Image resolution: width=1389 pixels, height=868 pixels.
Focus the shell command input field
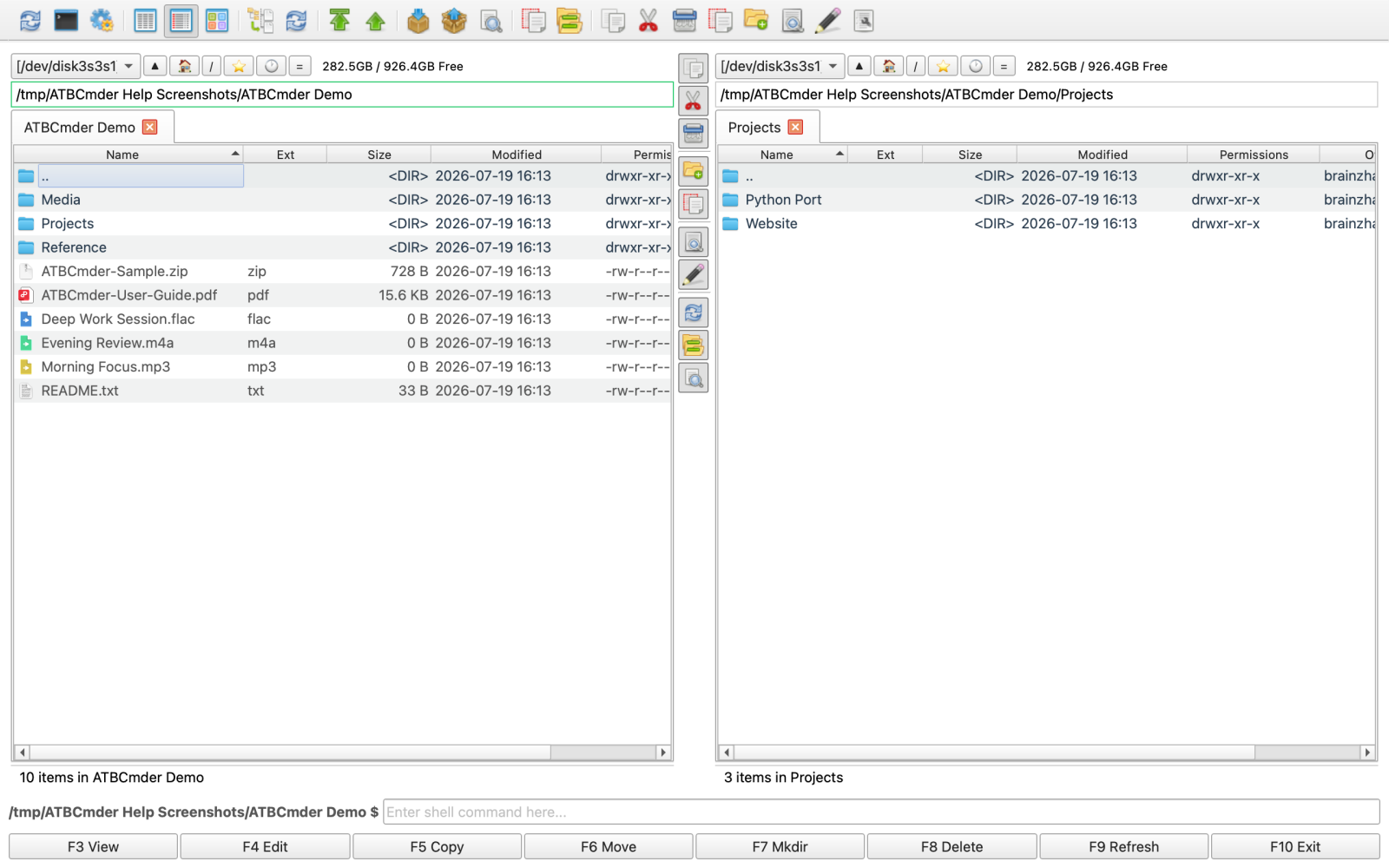pos(881,812)
